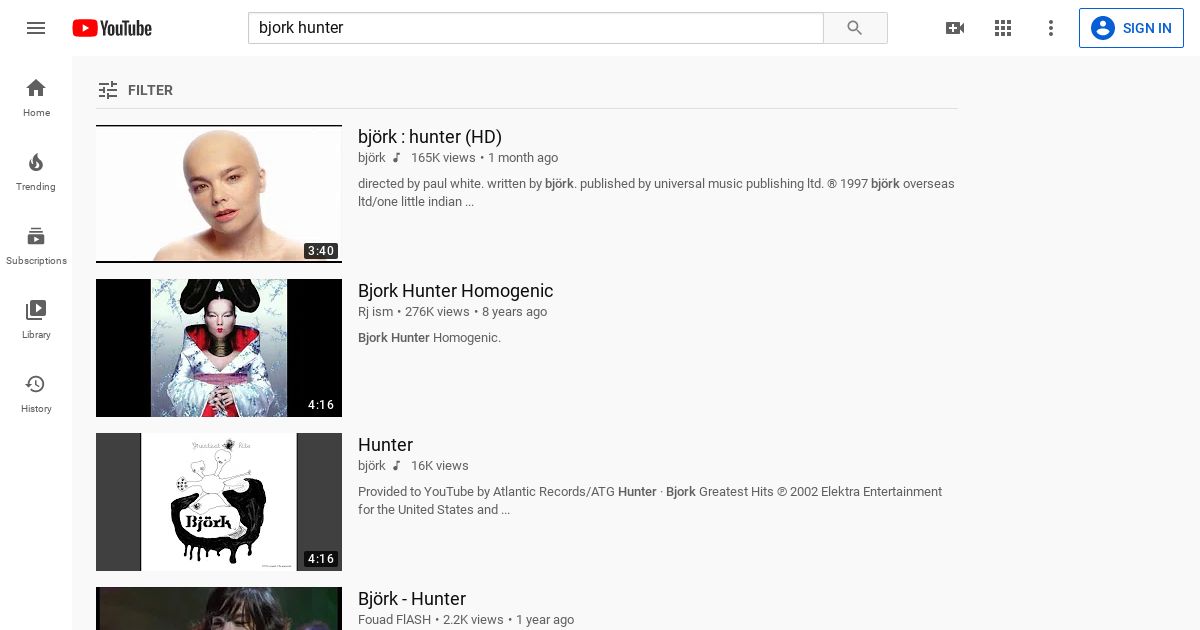The image size is (1200, 630).
Task: Open title 'björk : hunter (HD)'
Action: 430,137
